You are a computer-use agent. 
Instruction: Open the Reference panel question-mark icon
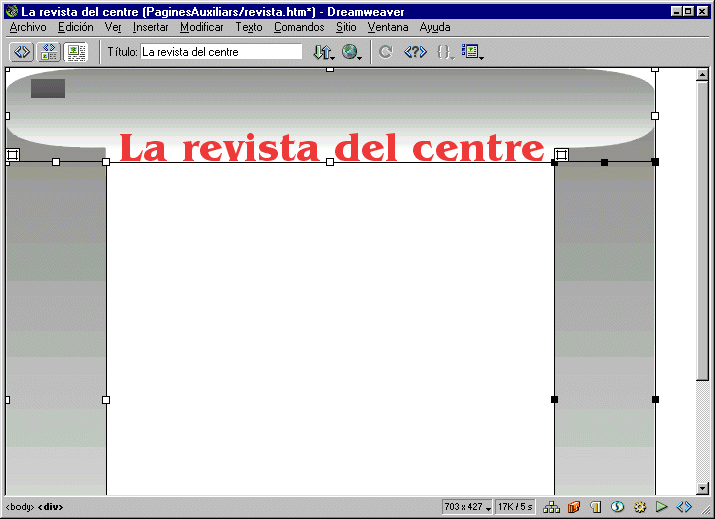coord(415,52)
